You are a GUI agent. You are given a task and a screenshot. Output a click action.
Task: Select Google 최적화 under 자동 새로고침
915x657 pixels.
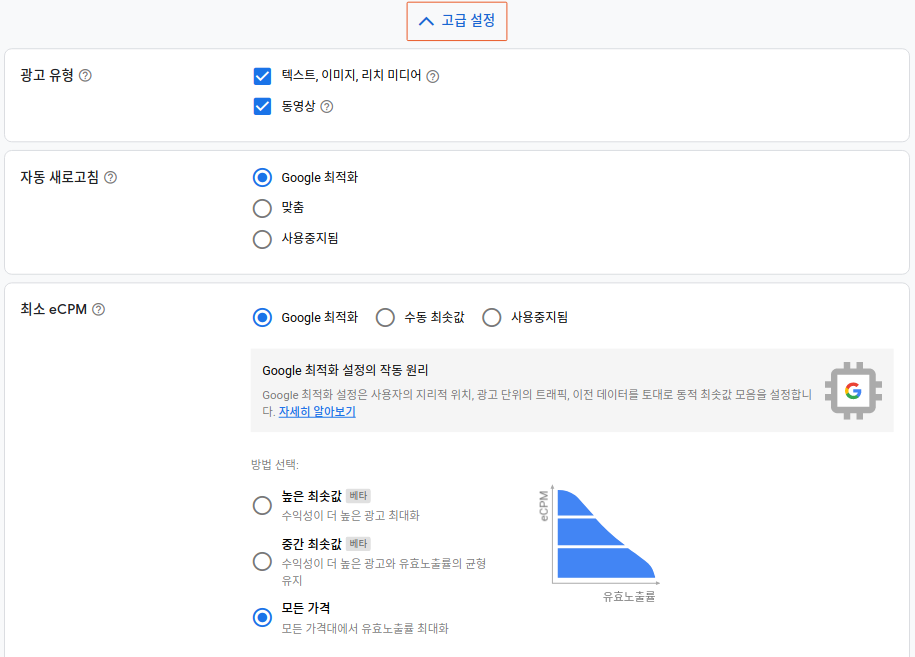coord(262,177)
